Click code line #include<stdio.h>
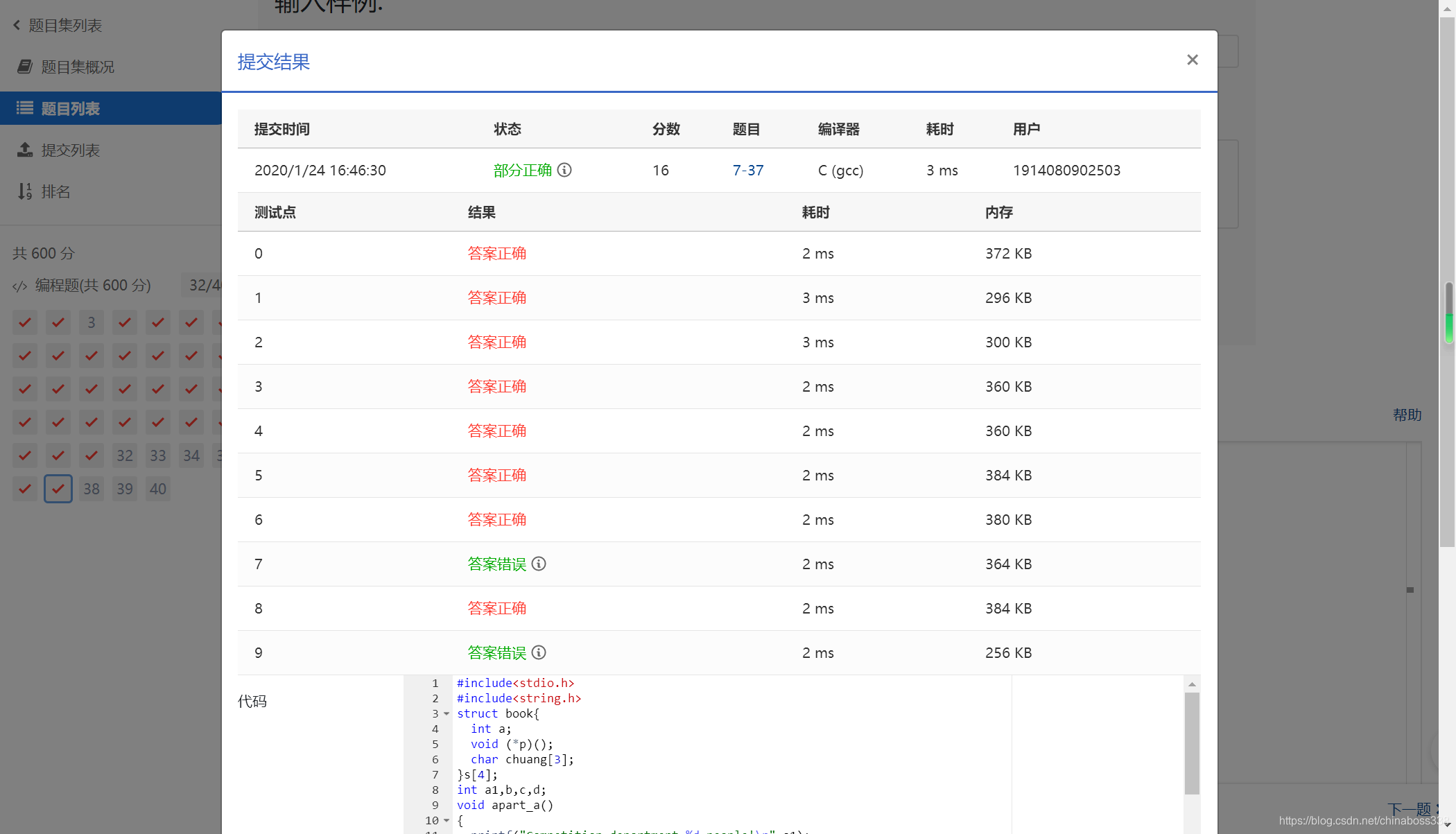Viewport: 1456px width, 834px height. point(515,683)
